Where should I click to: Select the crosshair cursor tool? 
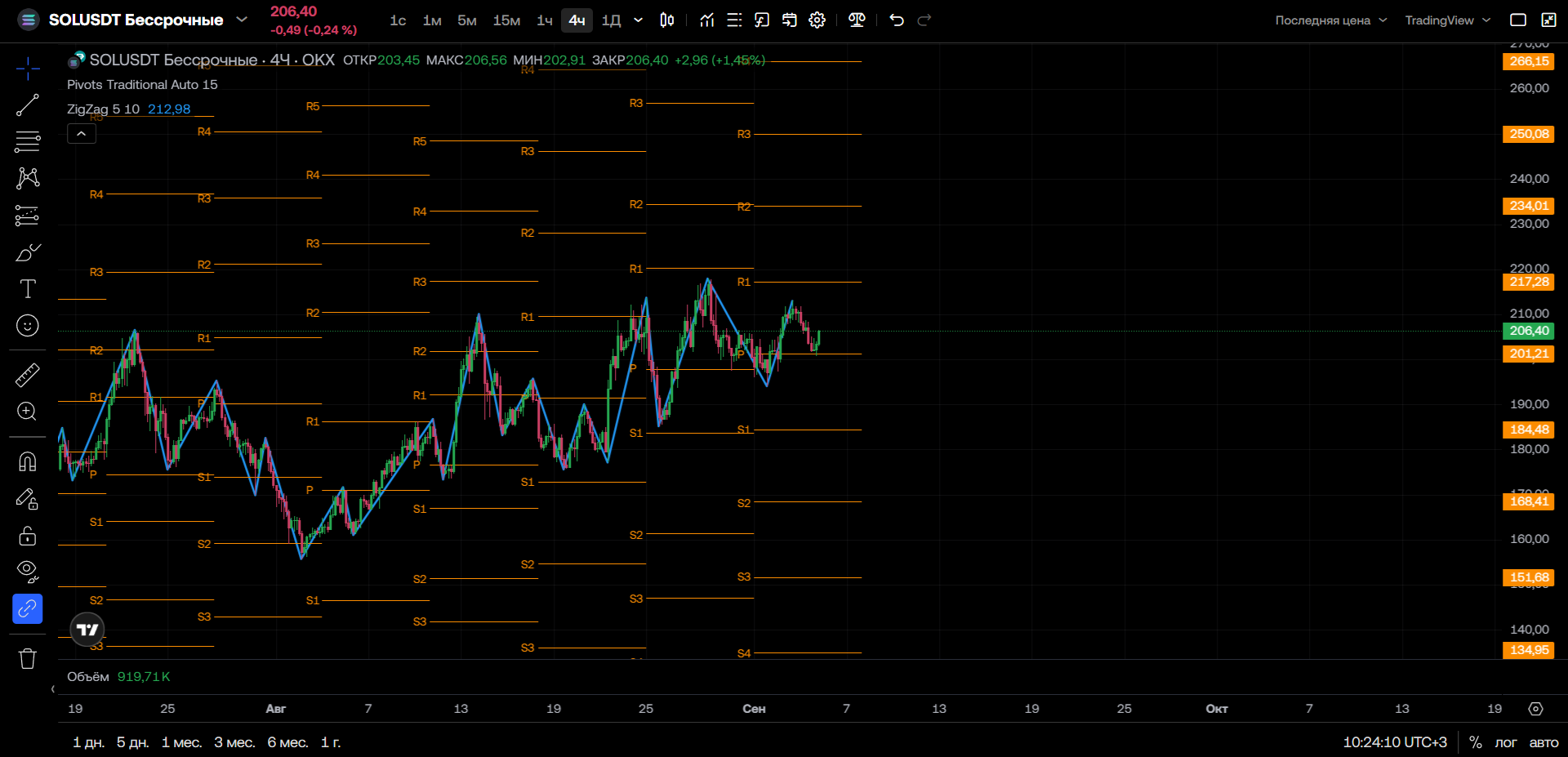[28, 69]
